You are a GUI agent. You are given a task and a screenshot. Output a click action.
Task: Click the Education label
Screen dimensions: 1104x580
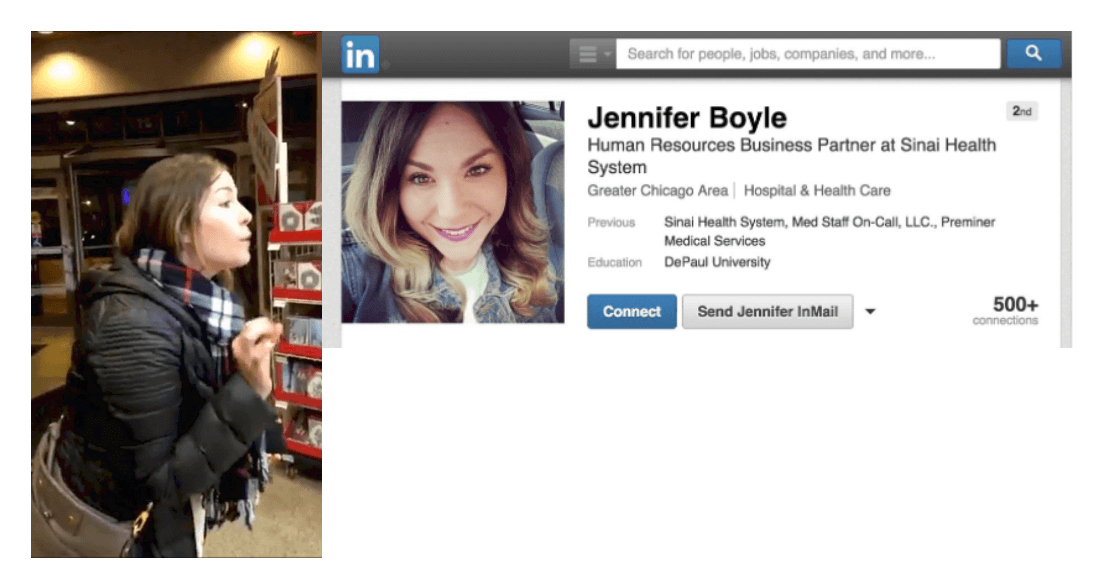pyautogui.click(x=615, y=263)
